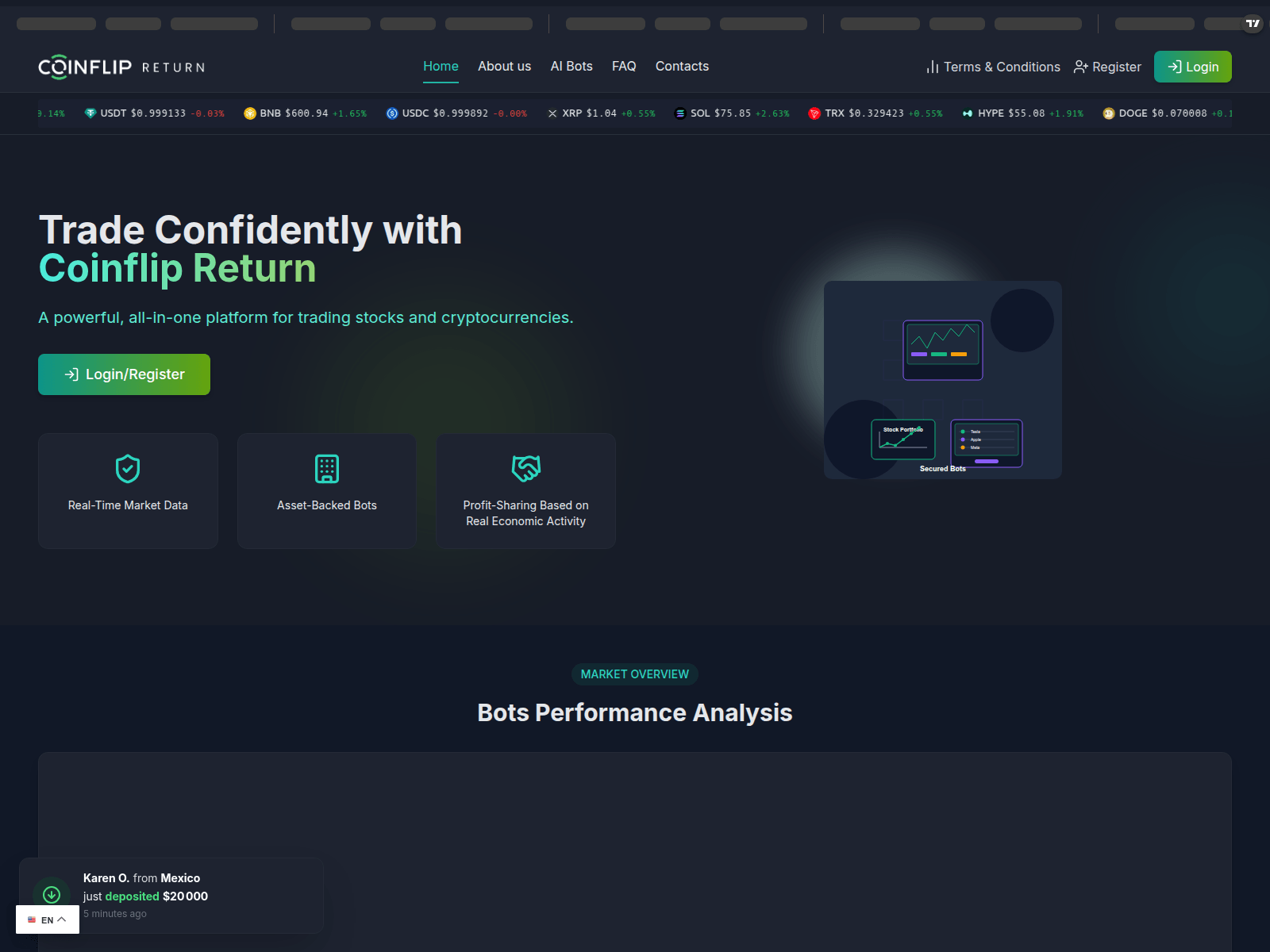The width and height of the screenshot is (1270, 952).
Task: Click the TRX icon in ticker
Action: (814, 113)
